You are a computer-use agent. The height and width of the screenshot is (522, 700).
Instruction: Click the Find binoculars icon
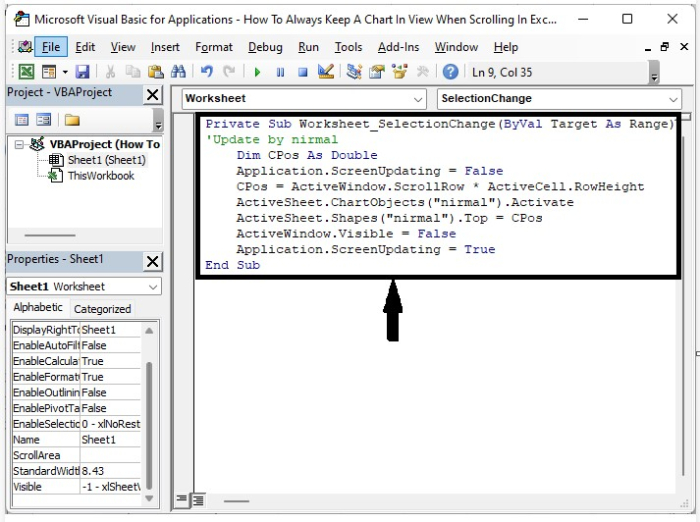pyautogui.click(x=178, y=72)
